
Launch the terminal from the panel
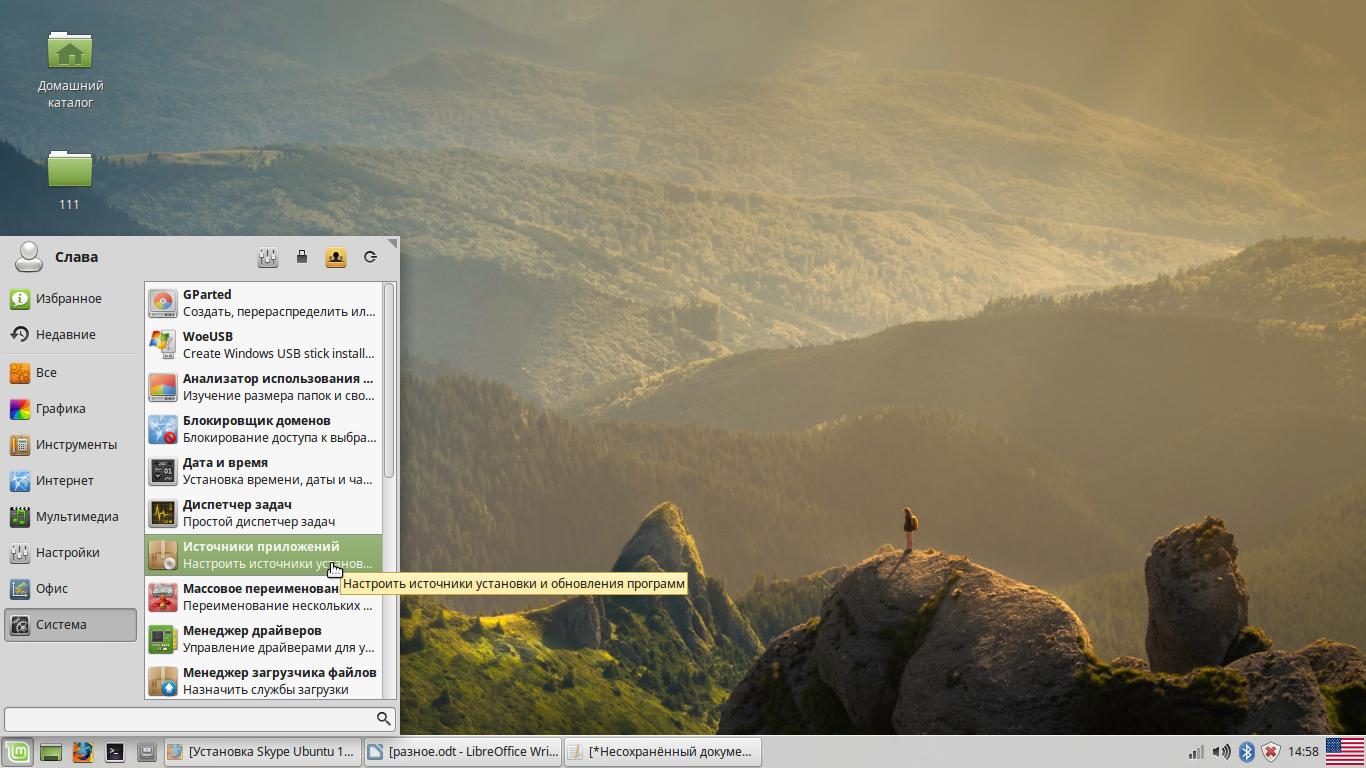115,752
